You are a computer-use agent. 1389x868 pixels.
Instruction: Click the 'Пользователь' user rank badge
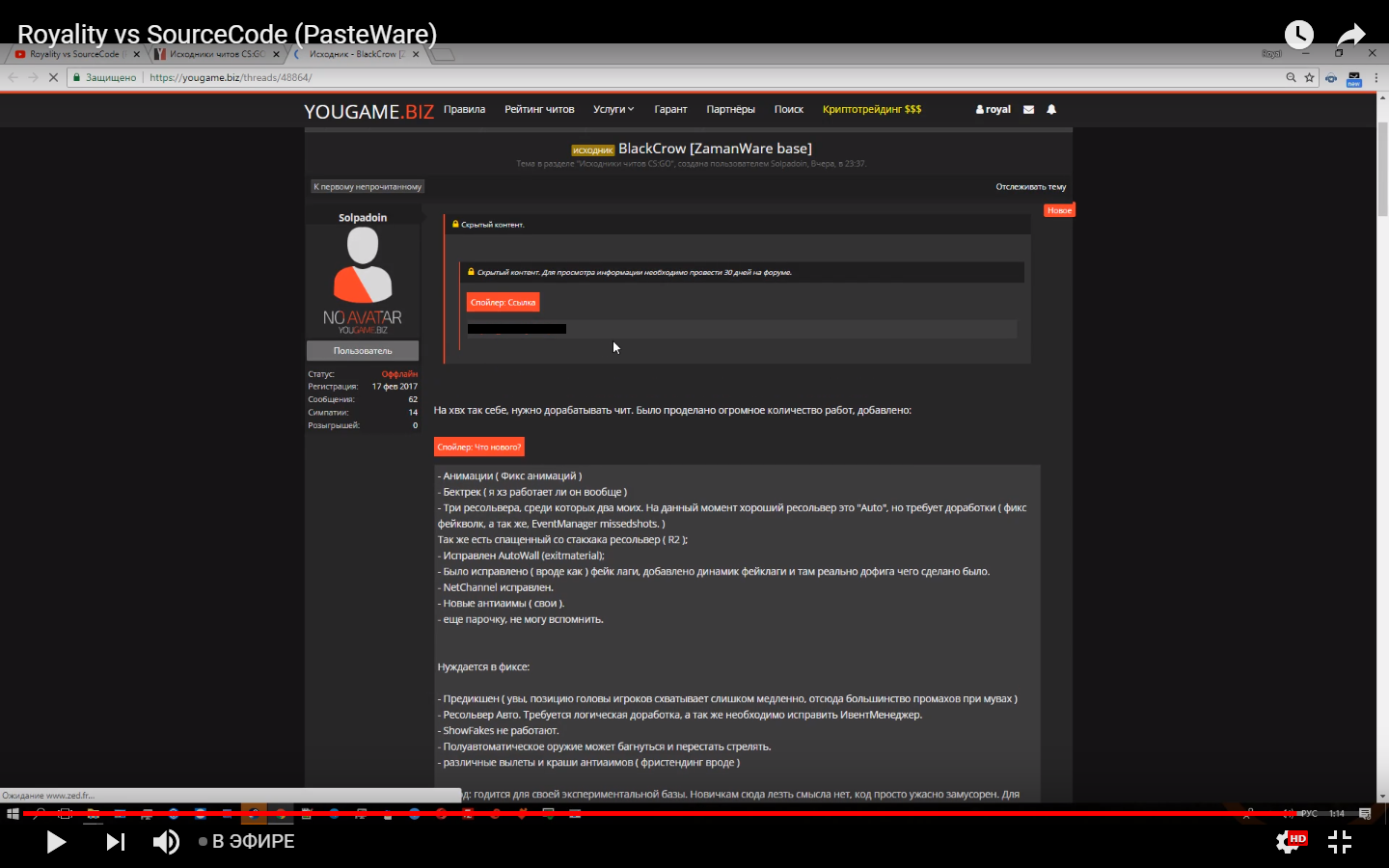coord(363,351)
